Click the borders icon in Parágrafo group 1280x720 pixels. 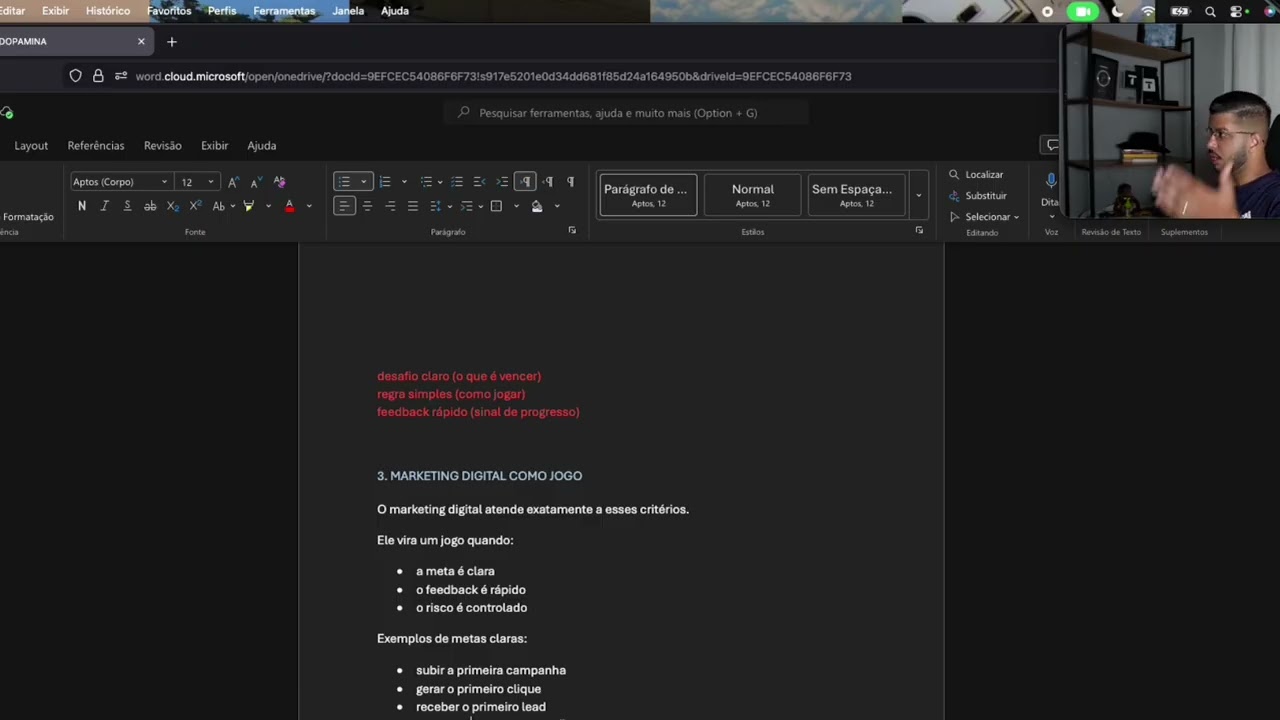[x=496, y=206]
